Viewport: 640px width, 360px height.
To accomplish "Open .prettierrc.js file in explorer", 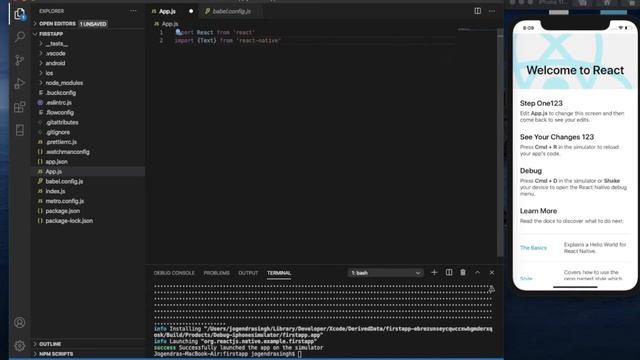I will (x=61, y=142).
